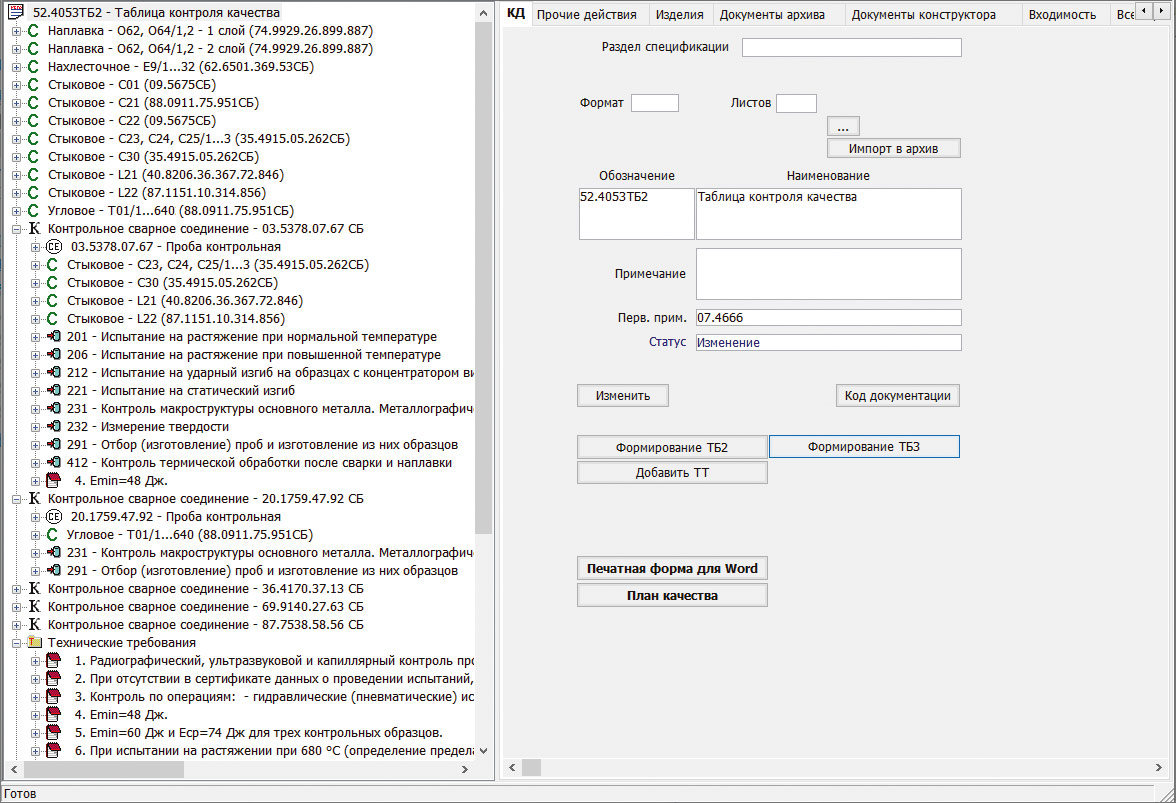Click the test icon for 412 heat treatment control
This screenshot has height=803, width=1176.
coord(54,463)
